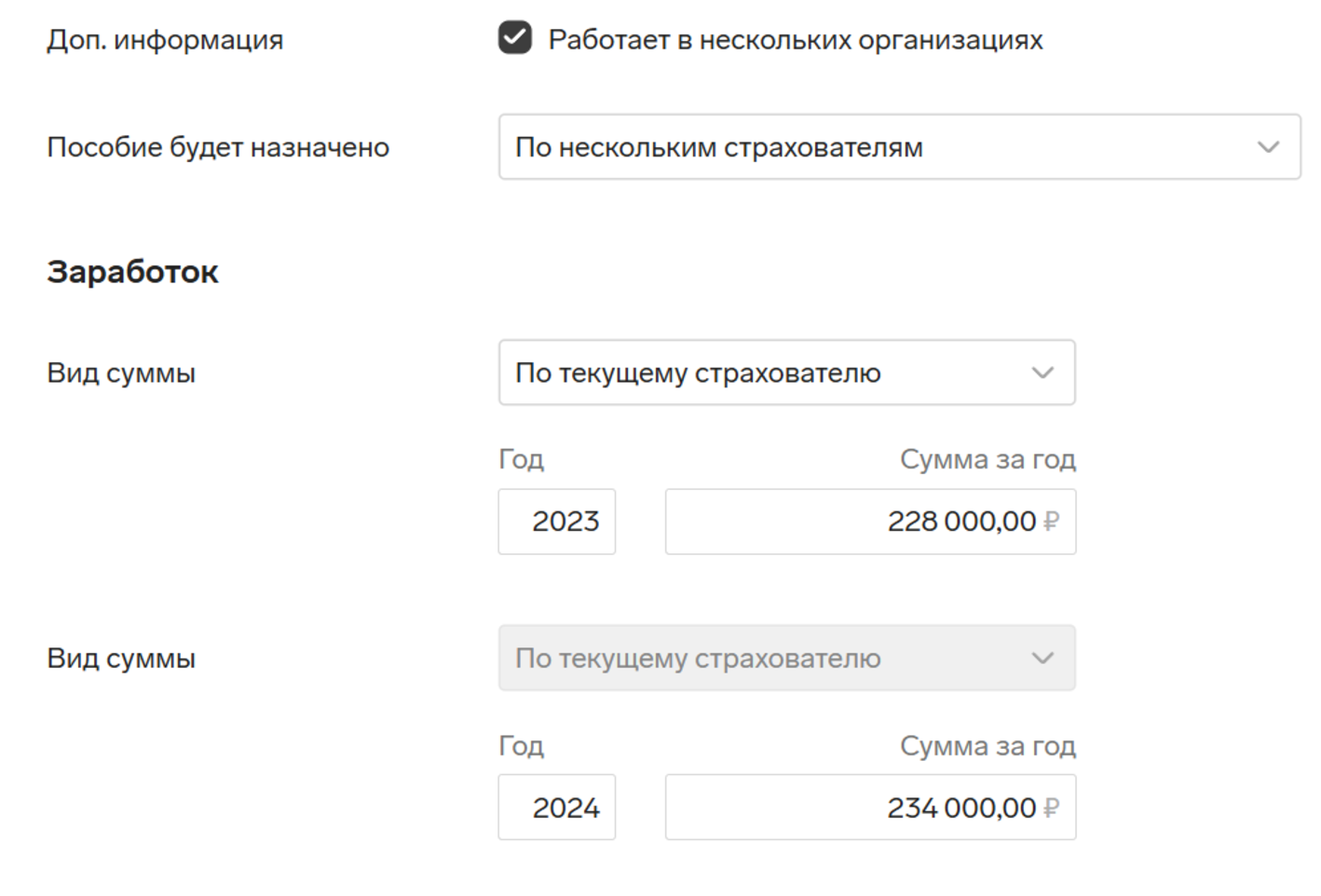The height and width of the screenshot is (896, 1321).
Task: Uncheck the Работает в нескольких организациях checkbox
Action: point(514,38)
